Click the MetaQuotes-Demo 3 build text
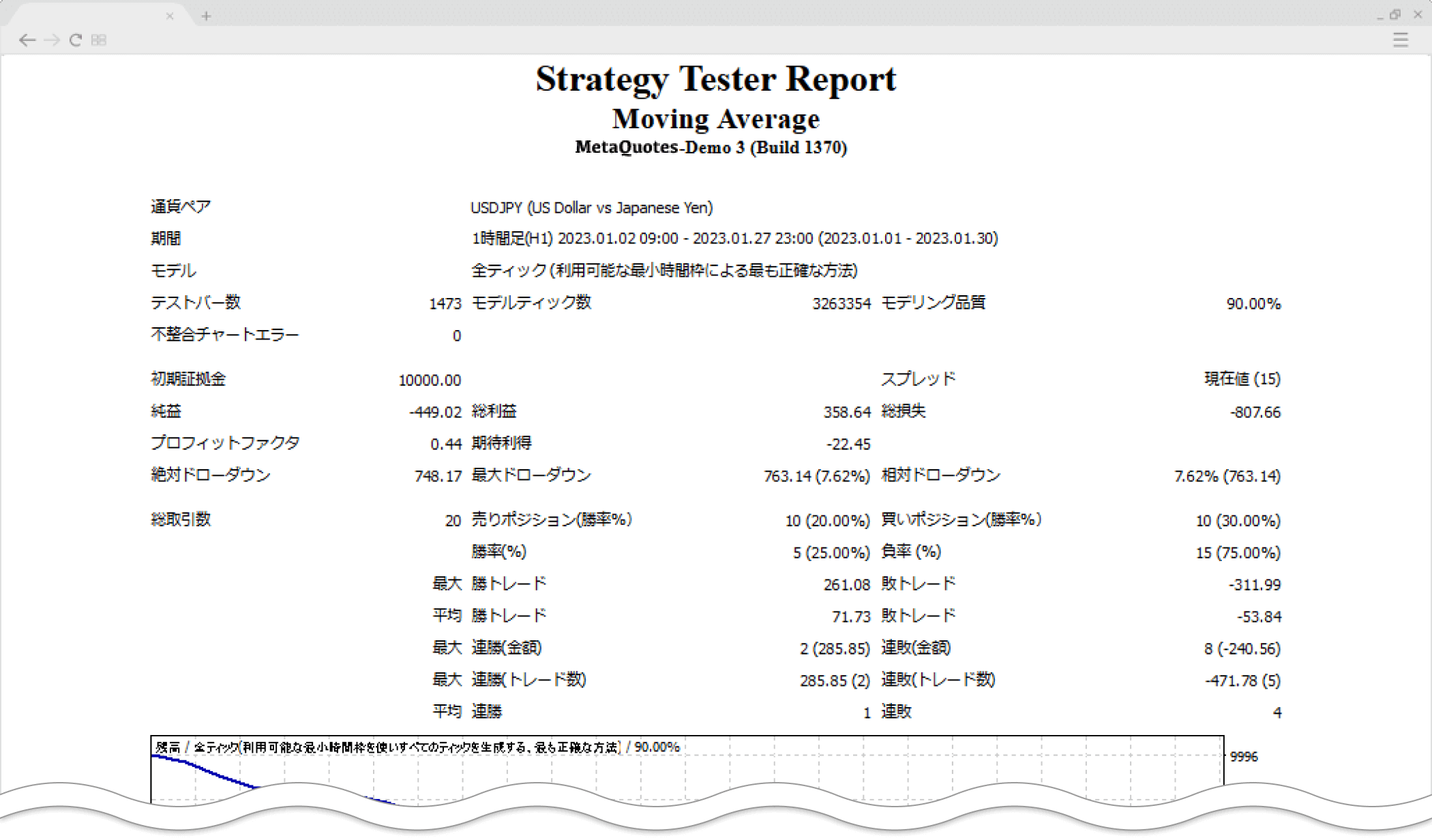 tap(711, 147)
